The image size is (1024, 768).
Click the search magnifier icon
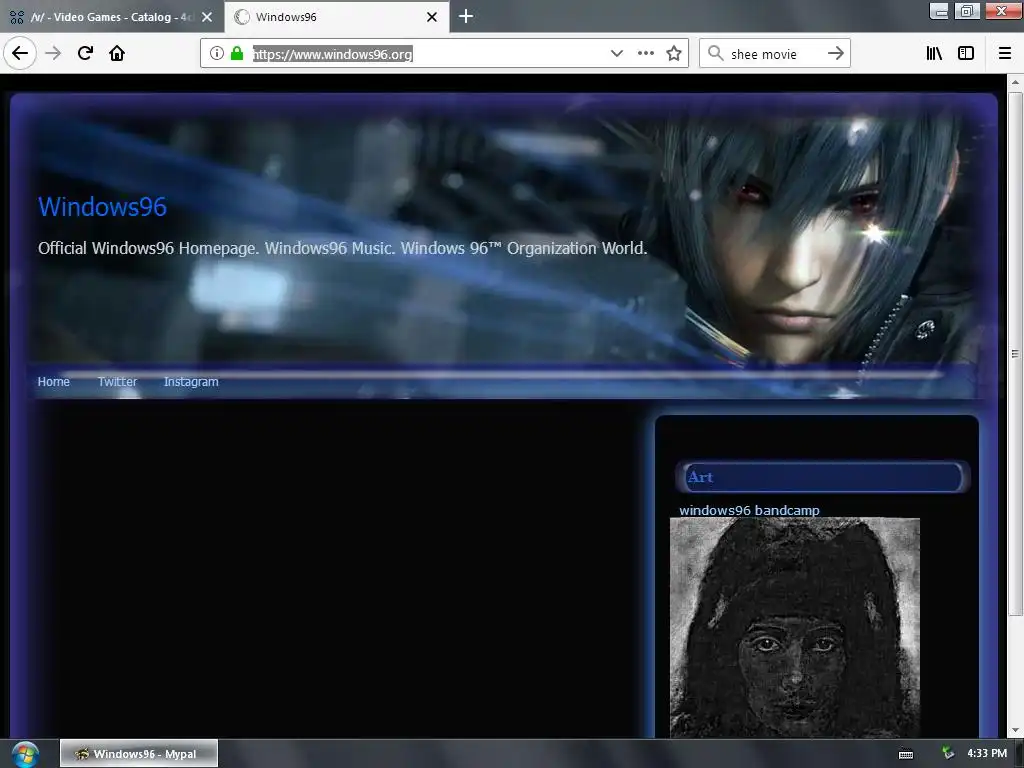(x=716, y=54)
